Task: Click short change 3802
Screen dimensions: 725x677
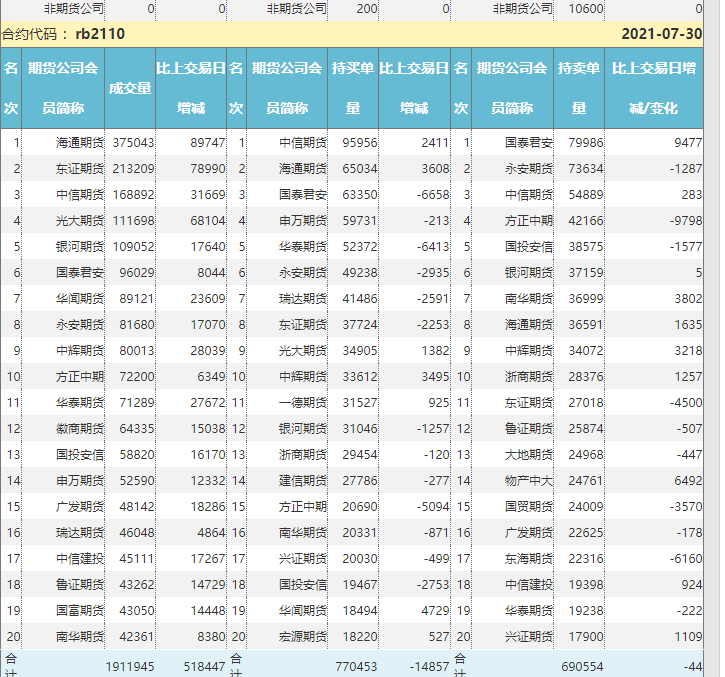Action: [x=688, y=299]
